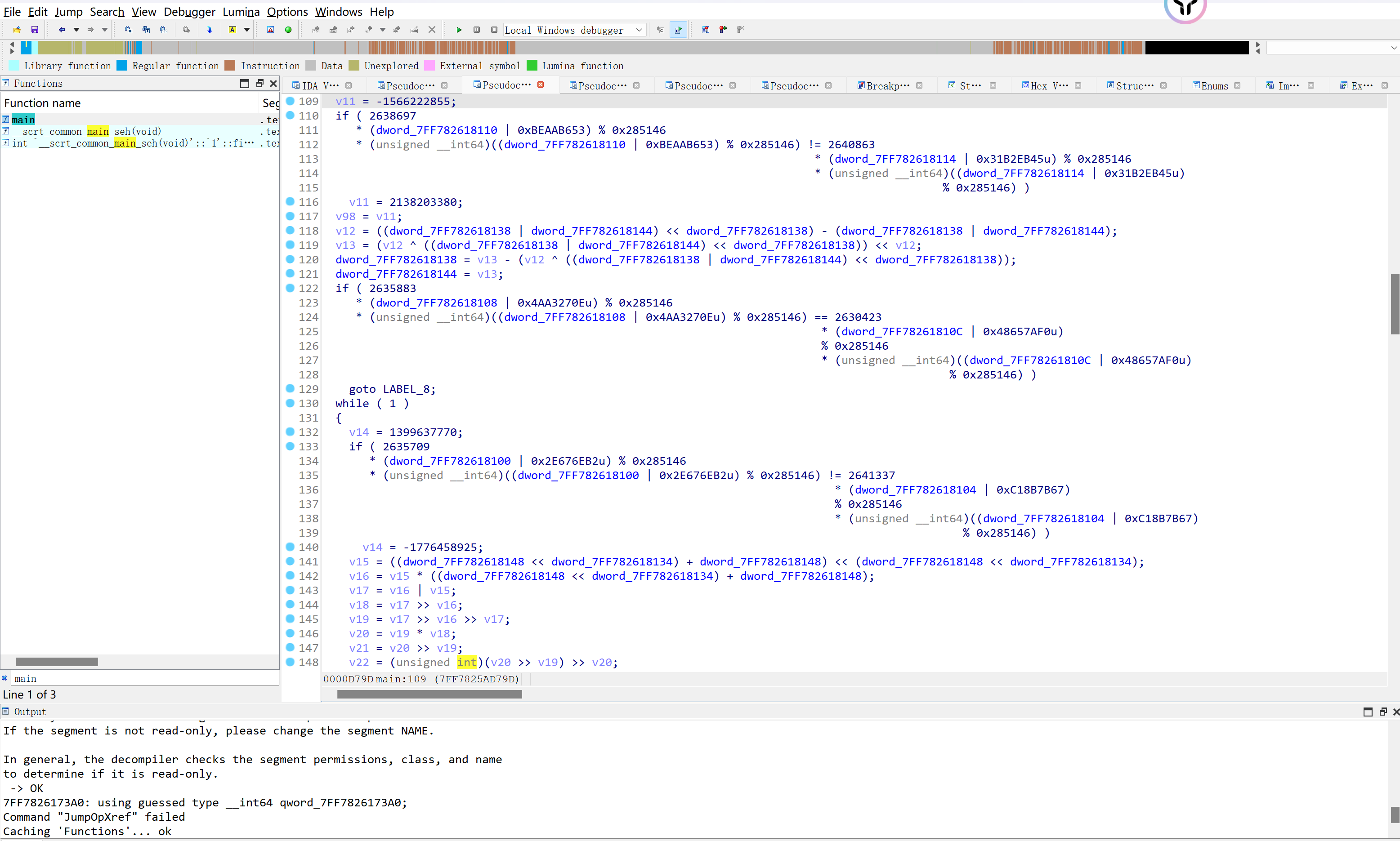
Task: Click the Structures panel icon
Action: coord(1109,85)
